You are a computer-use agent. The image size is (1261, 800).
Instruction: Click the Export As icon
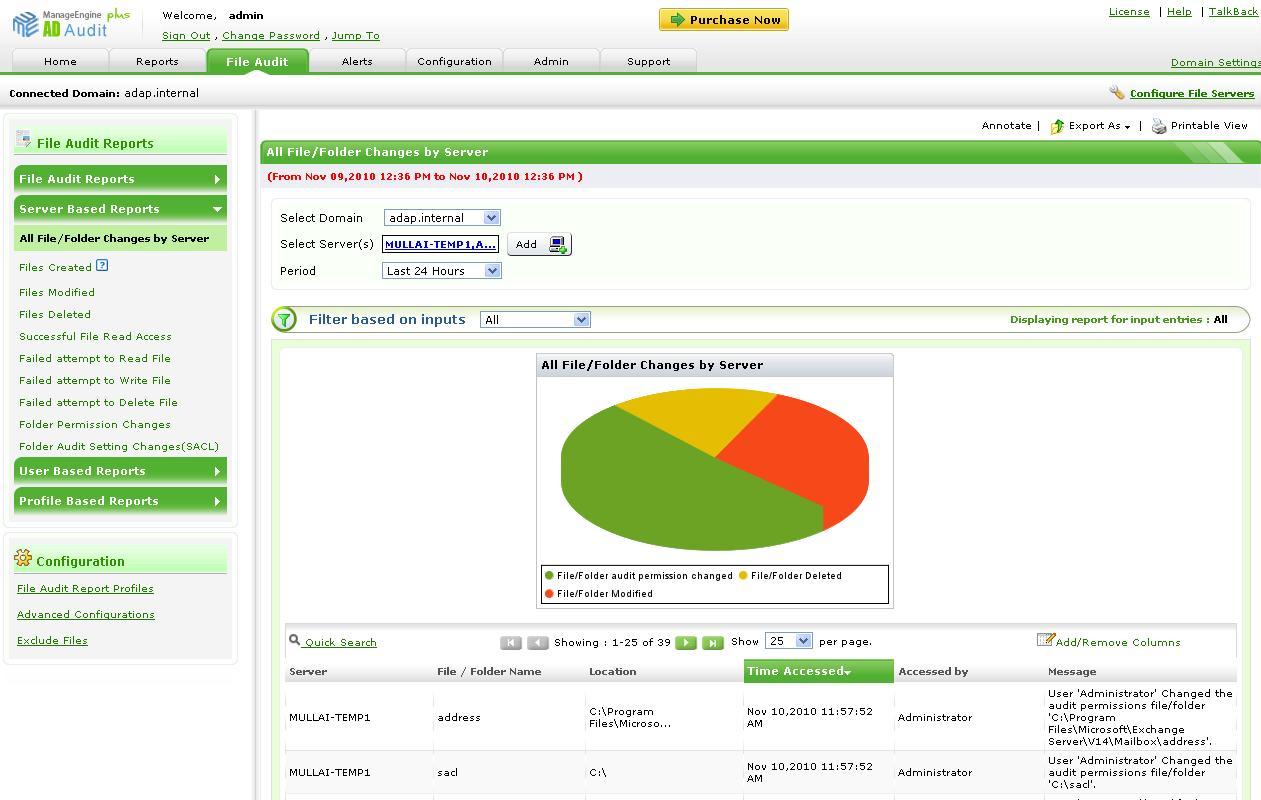coord(1057,126)
